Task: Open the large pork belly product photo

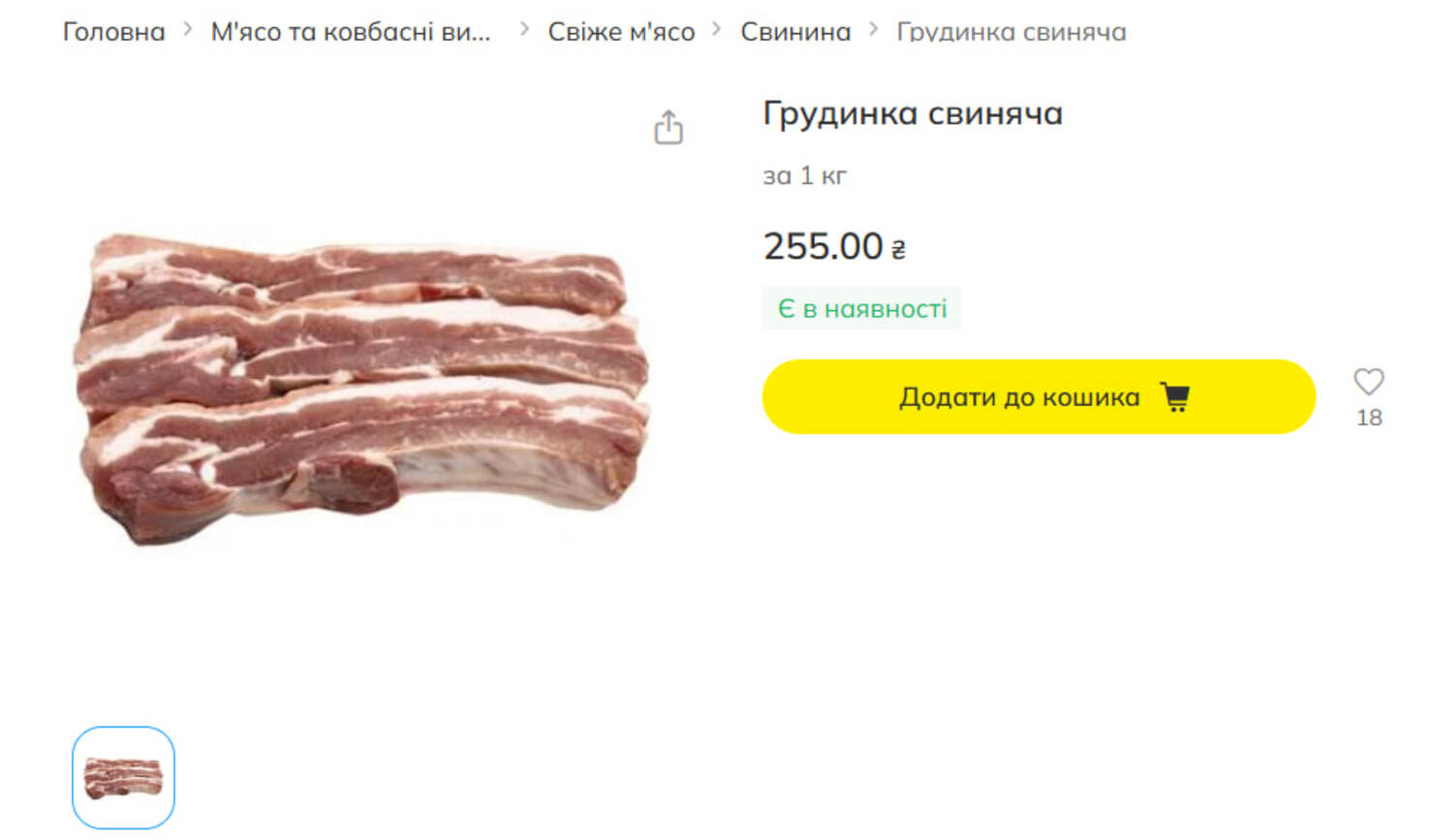Action: tap(363, 388)
